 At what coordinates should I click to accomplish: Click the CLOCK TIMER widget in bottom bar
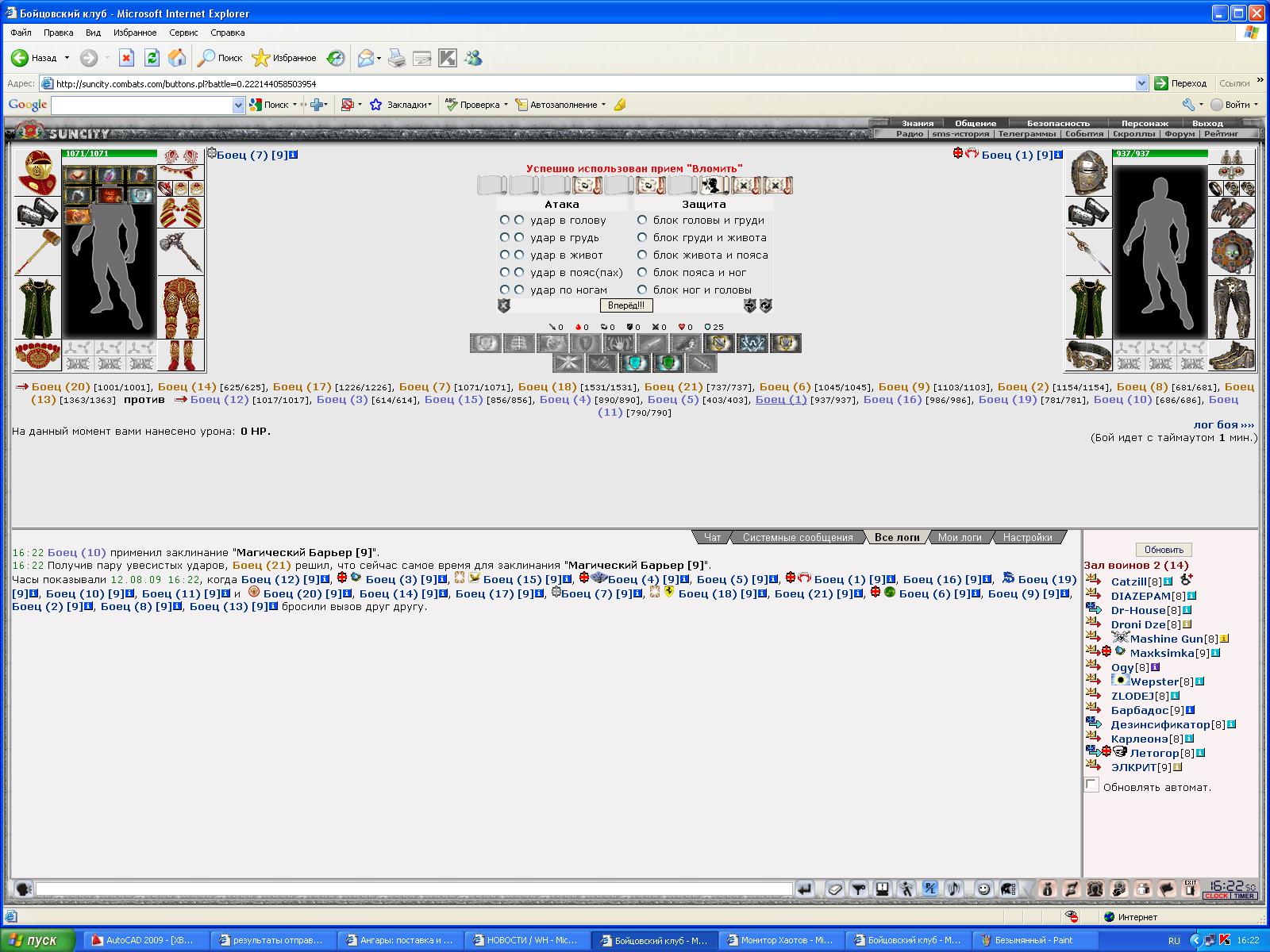pyautogui.click(x=1230, y=889)
